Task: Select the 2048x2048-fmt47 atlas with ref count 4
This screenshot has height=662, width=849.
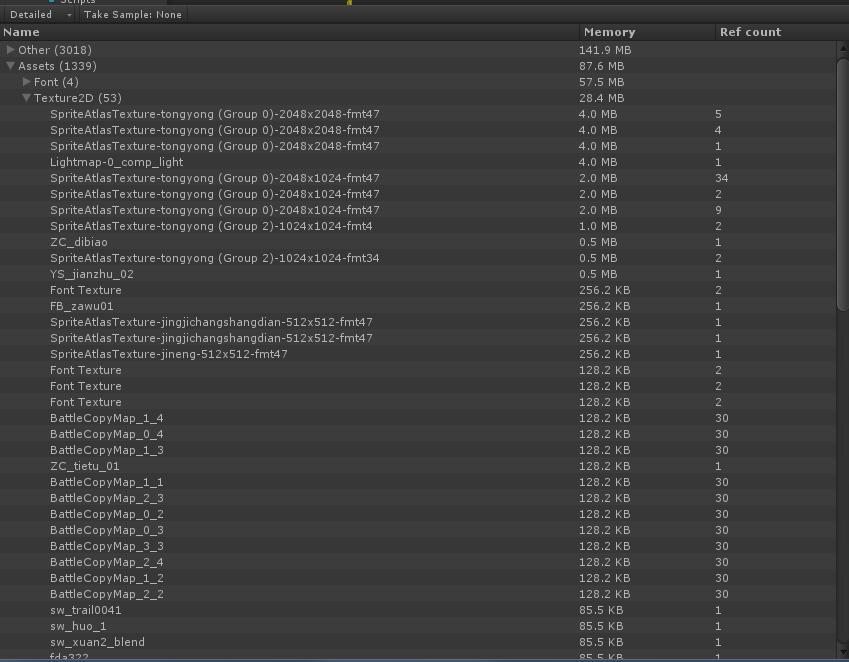Action: click(x=418, y=130)
